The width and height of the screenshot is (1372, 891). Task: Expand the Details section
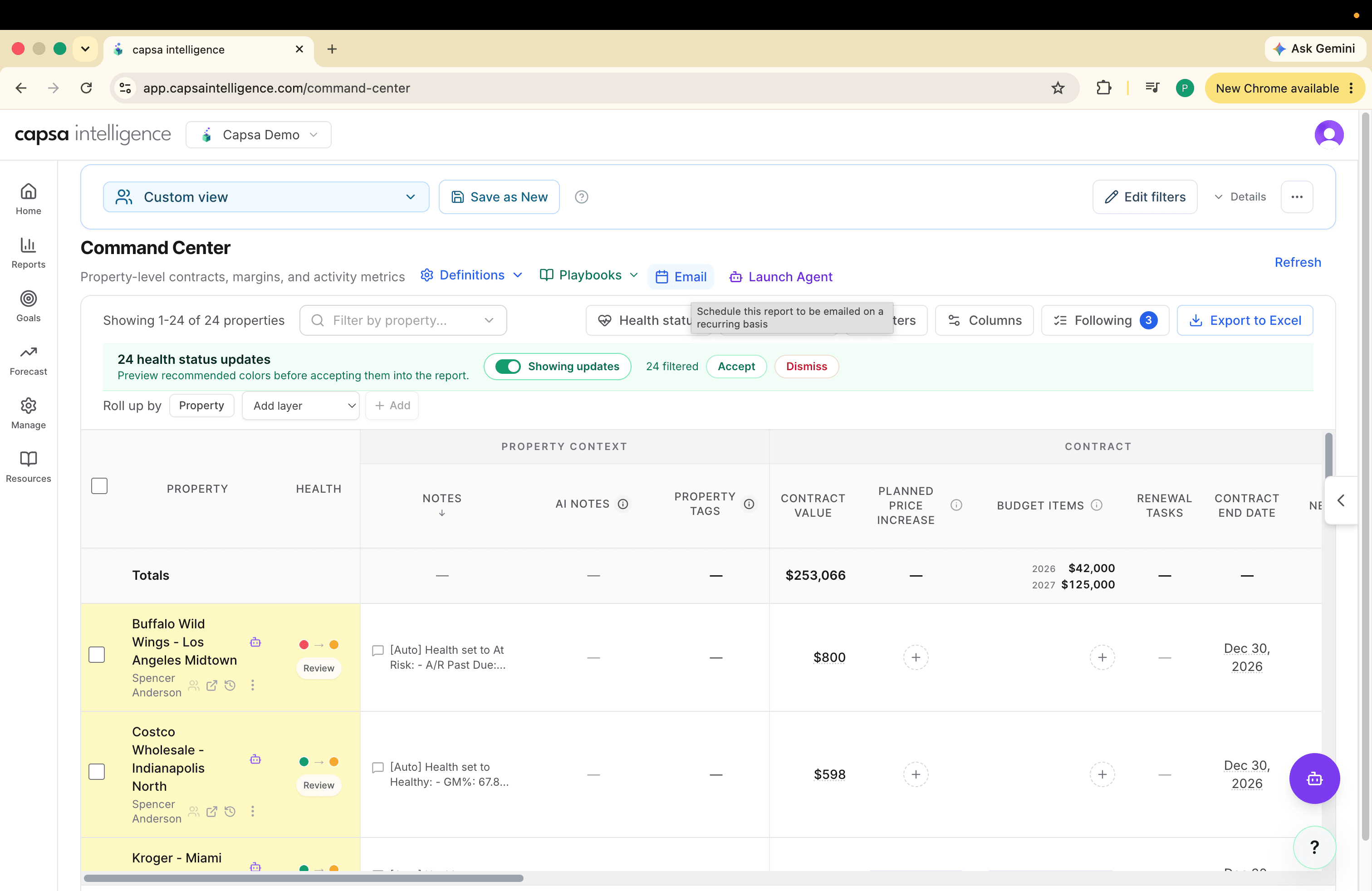1240,197
